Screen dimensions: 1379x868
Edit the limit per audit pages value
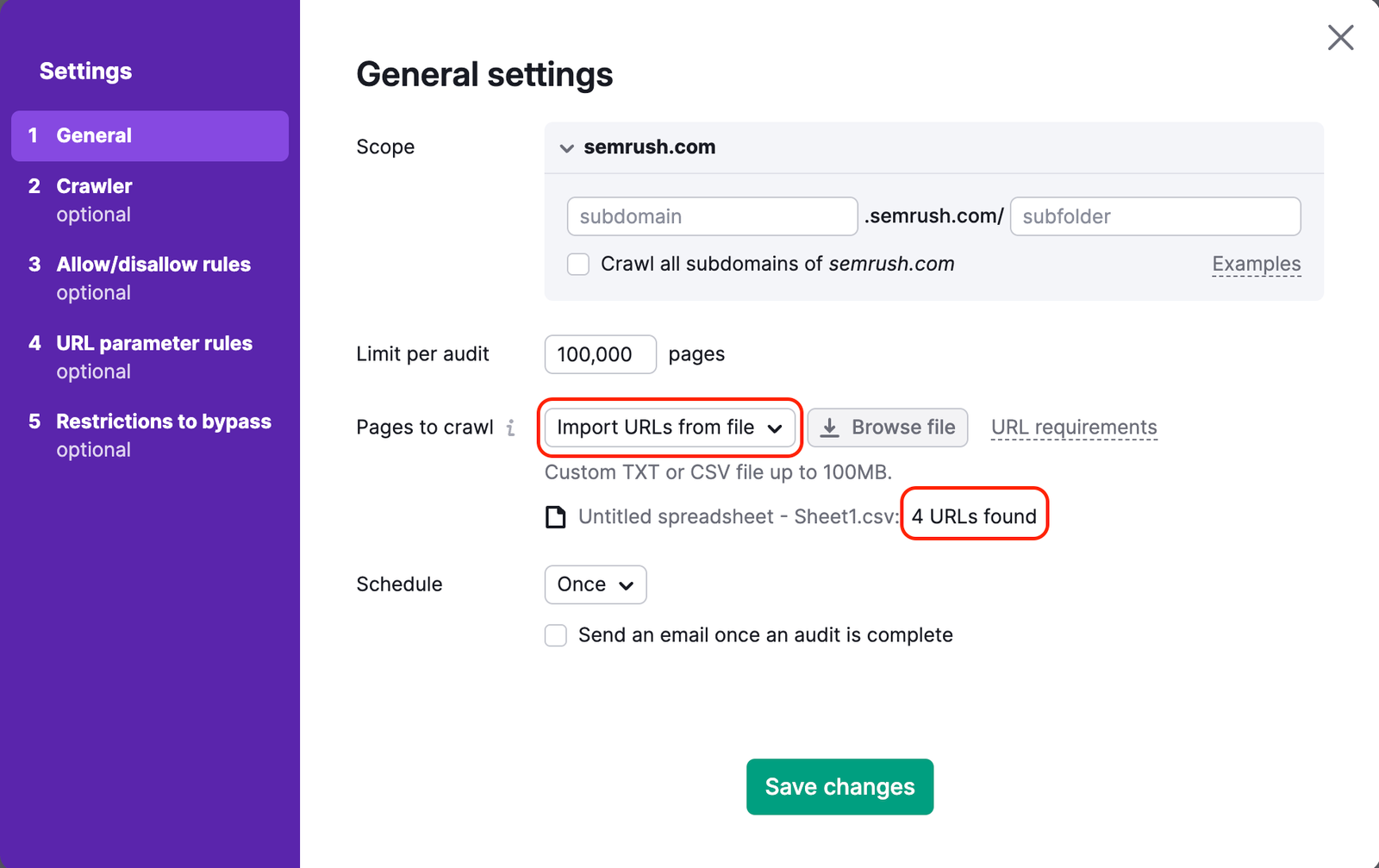pyautogui.click(x=600, y=354)
